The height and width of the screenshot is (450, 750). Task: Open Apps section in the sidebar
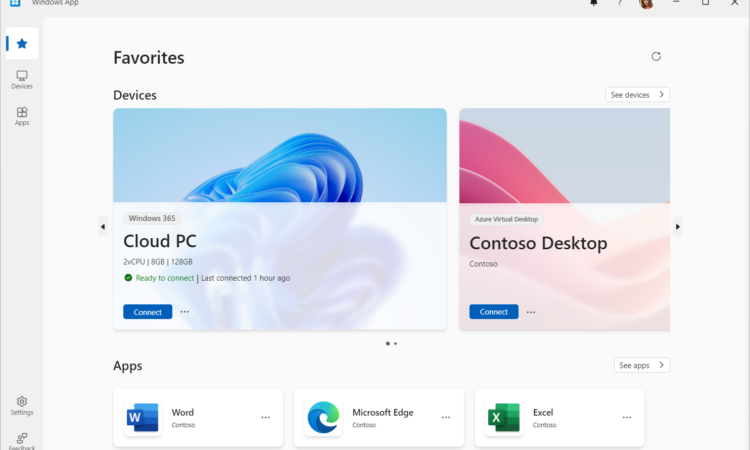click(22, 116)
